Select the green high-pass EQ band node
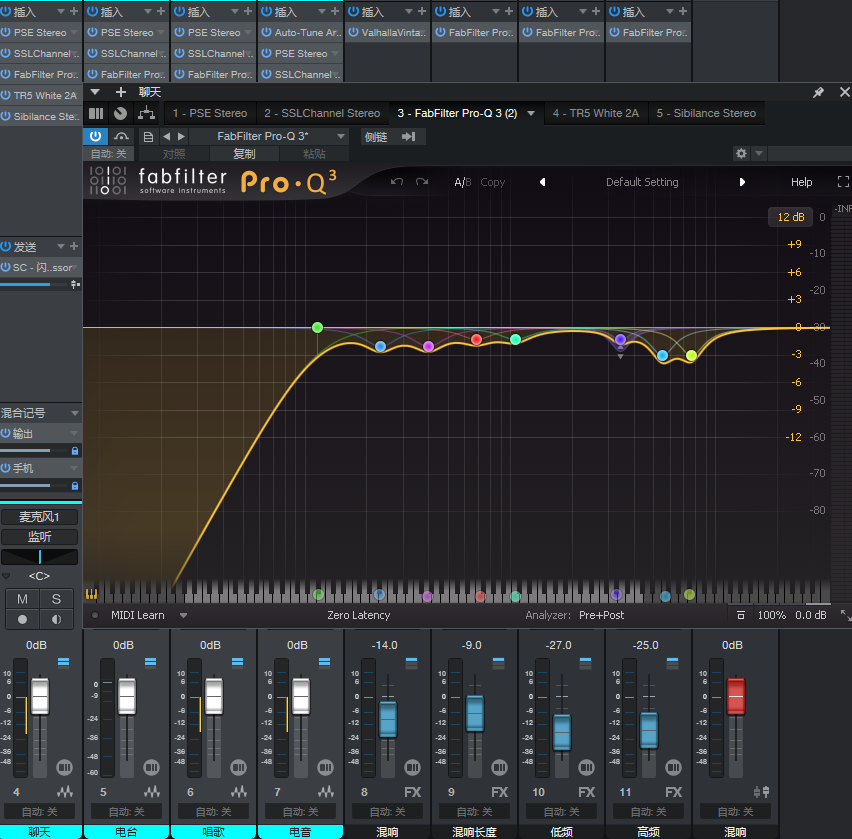This screenshot has height=839, width=852. coord(318,327)
